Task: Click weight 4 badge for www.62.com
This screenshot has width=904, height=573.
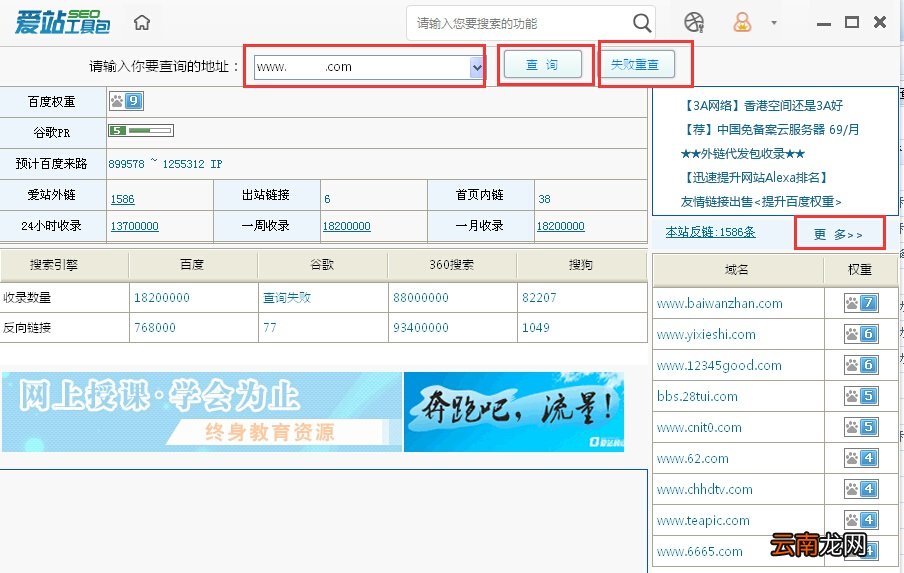Action: (861, 459)
